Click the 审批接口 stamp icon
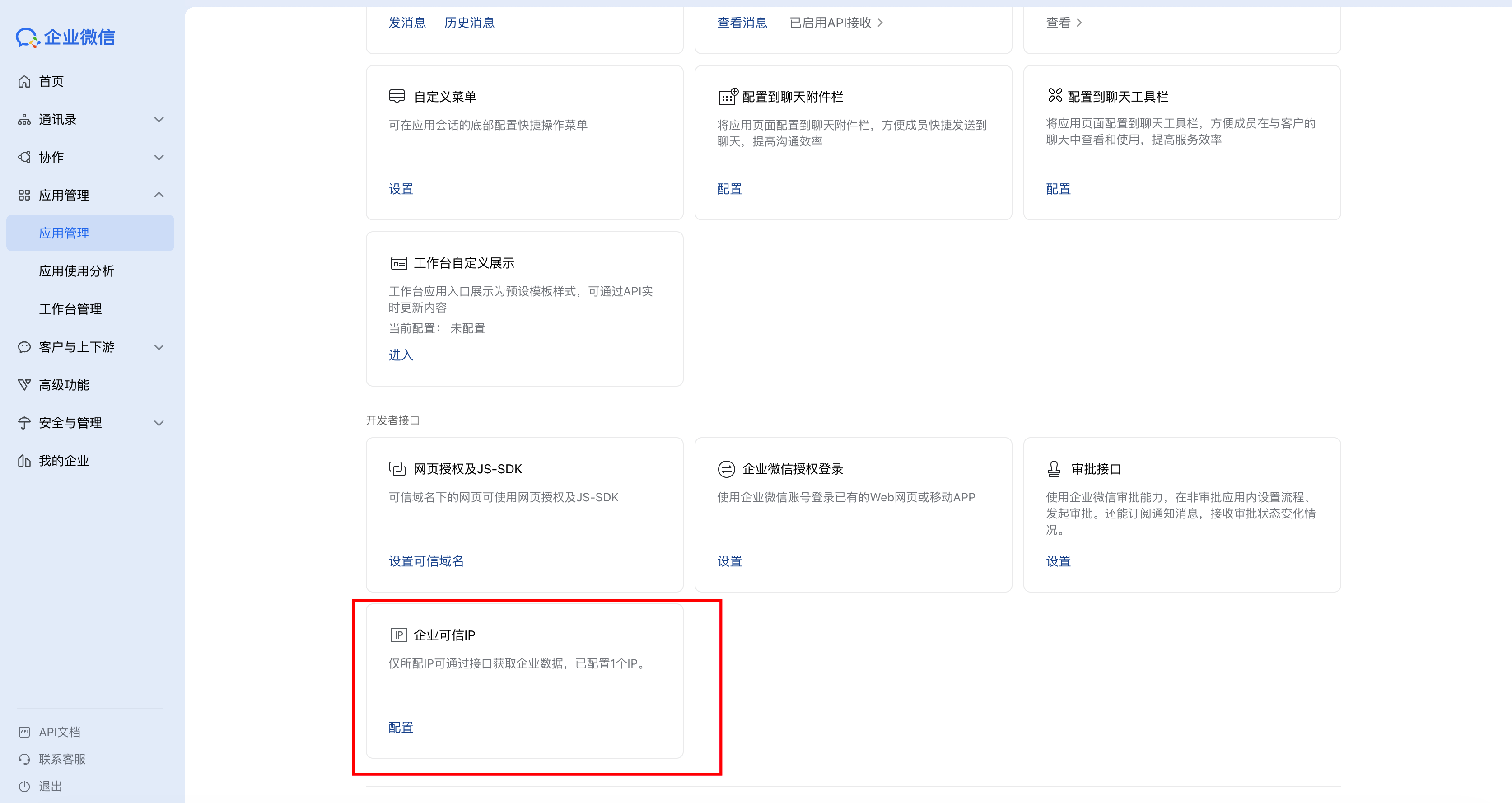This screenshot has height=803, width=1512. [x=1054, y=468]
